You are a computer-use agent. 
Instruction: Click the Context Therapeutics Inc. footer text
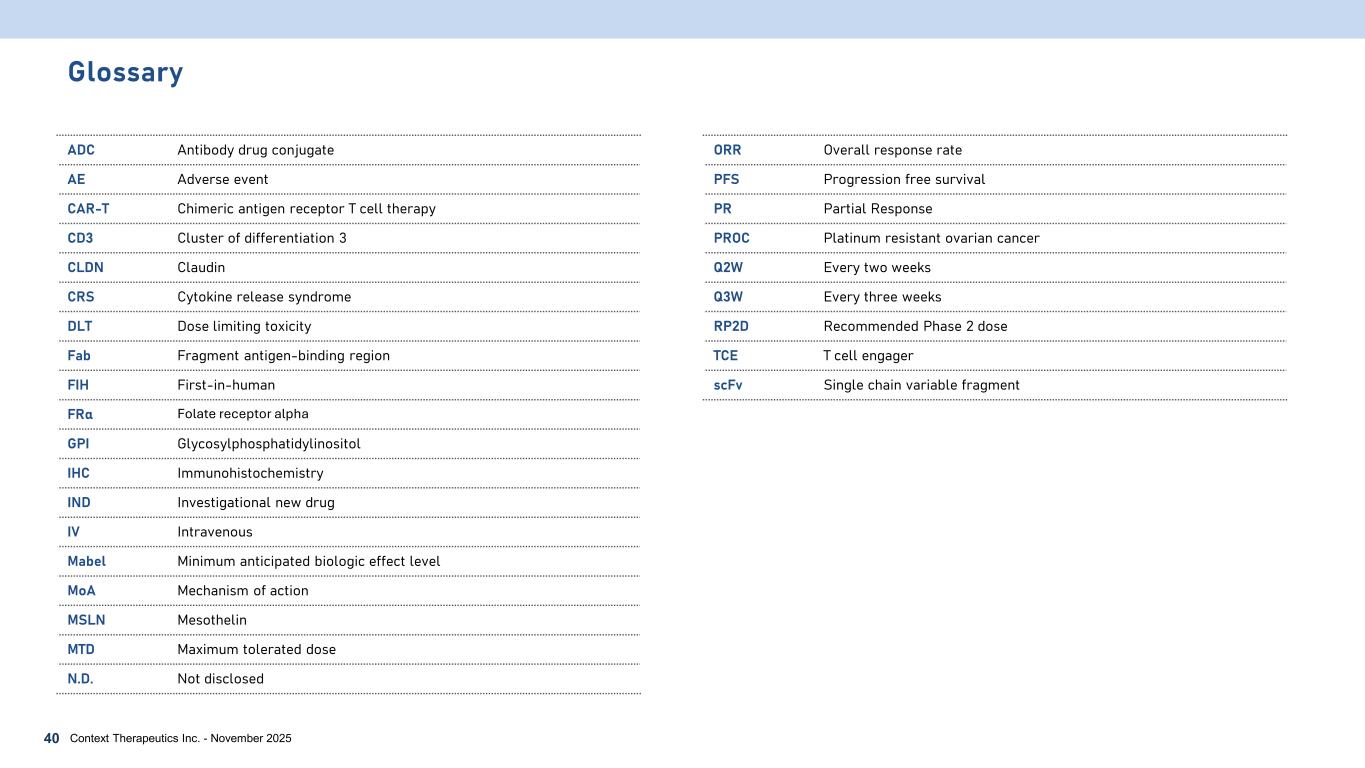[x=180, y=739]
